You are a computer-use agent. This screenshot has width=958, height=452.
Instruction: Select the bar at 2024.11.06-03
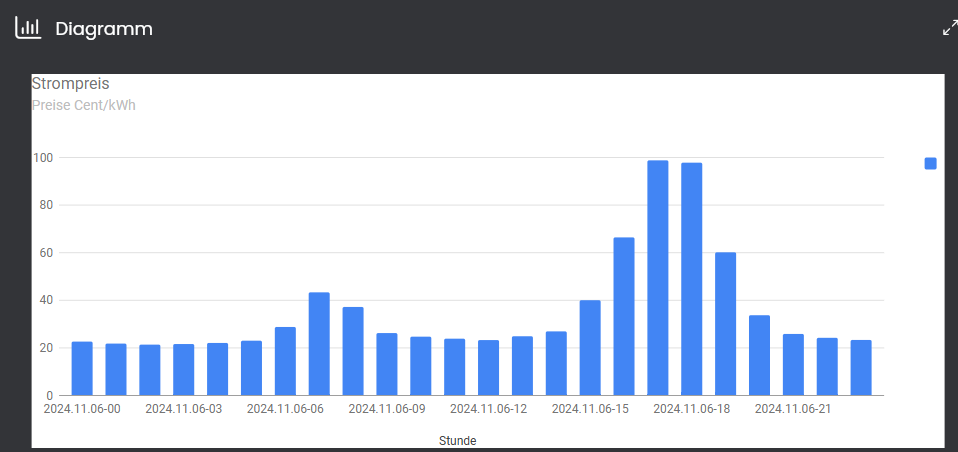point(183,370)
